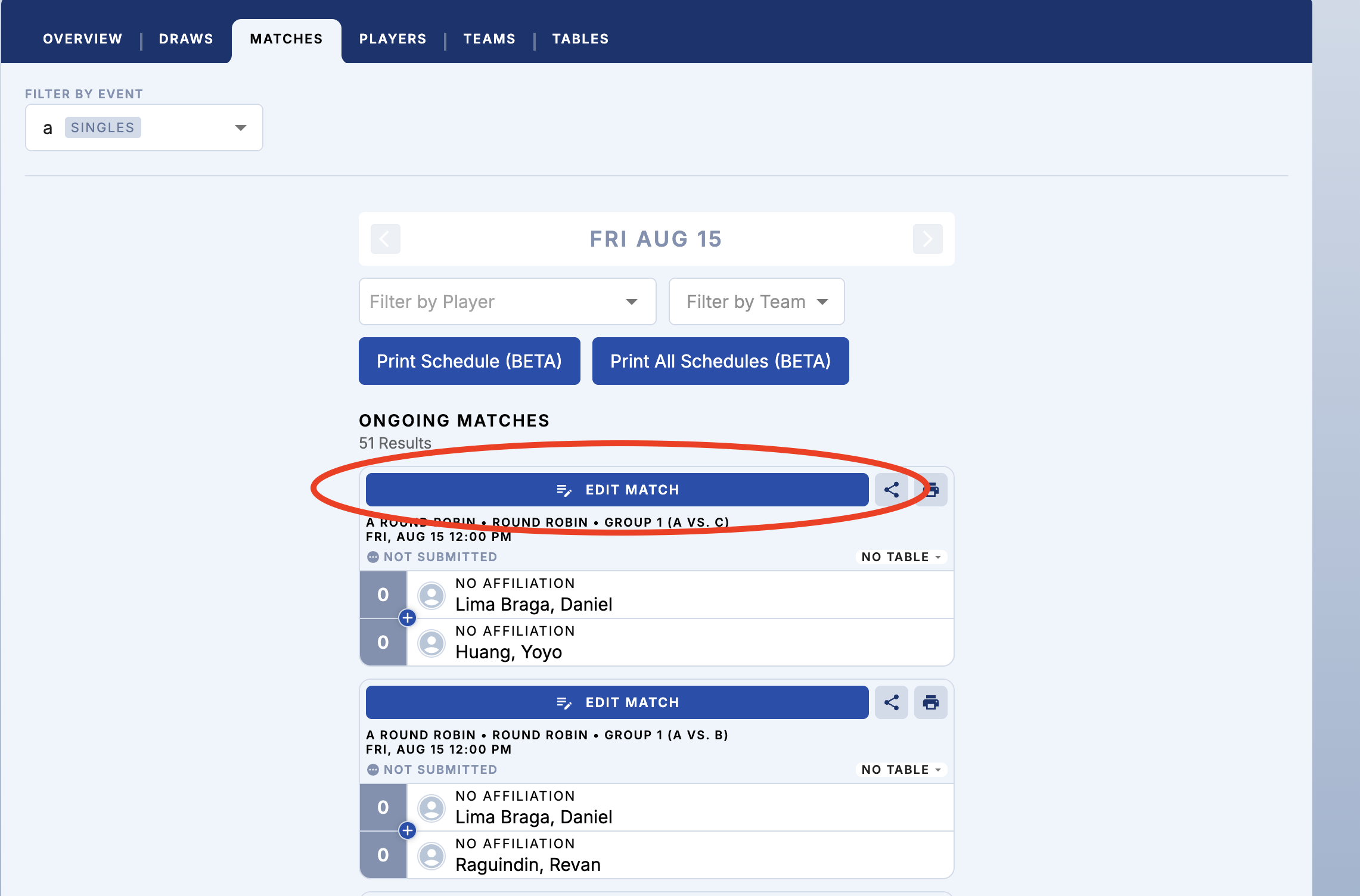Open No Table selector for first match
This screenshot has height=896, width=1360.
point(901,557)
